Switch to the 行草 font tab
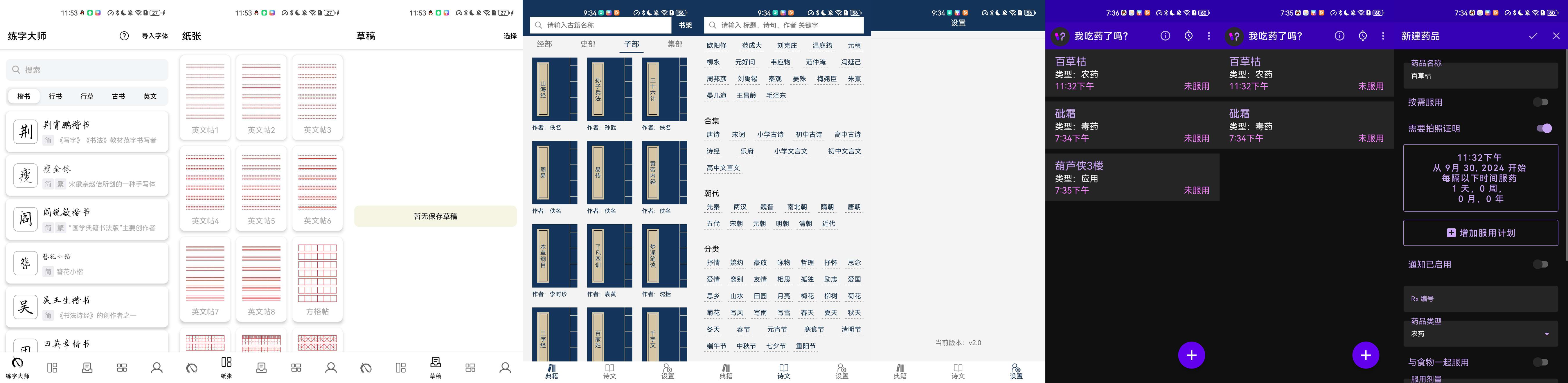 click(x=87, y=96)
